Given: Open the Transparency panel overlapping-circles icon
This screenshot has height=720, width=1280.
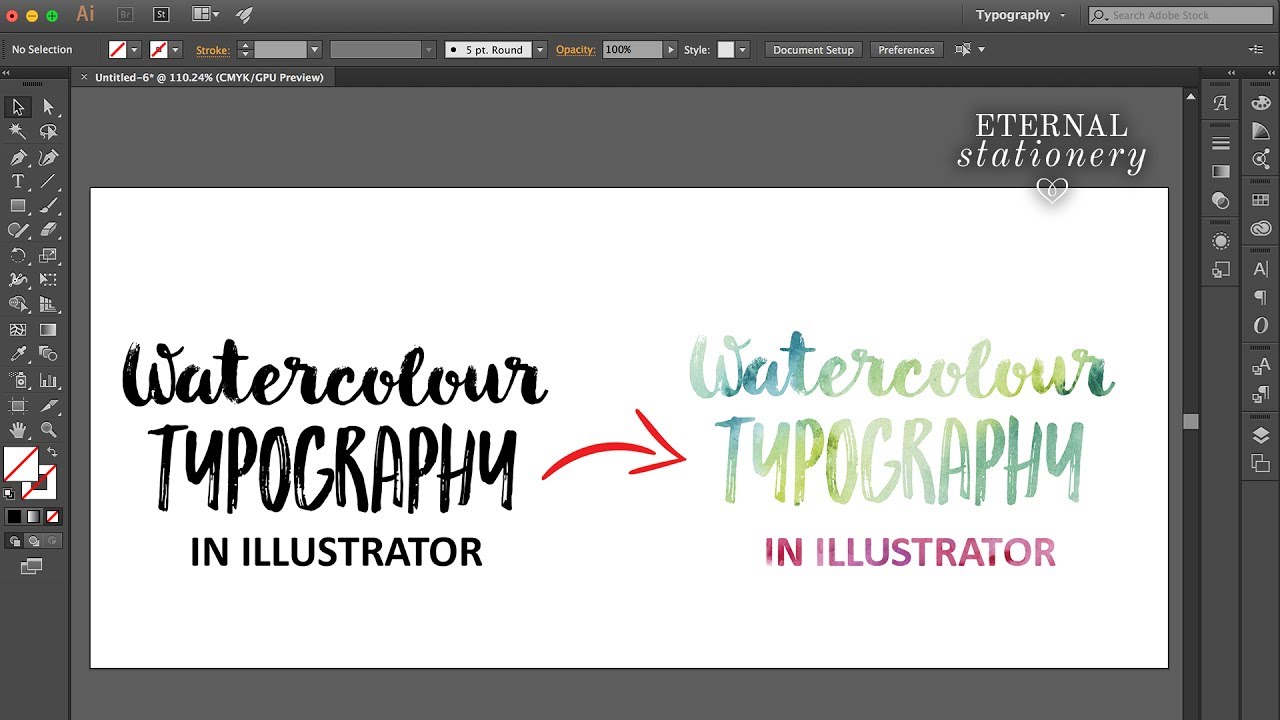Looking at the screenshot, I should (1221, 200).
